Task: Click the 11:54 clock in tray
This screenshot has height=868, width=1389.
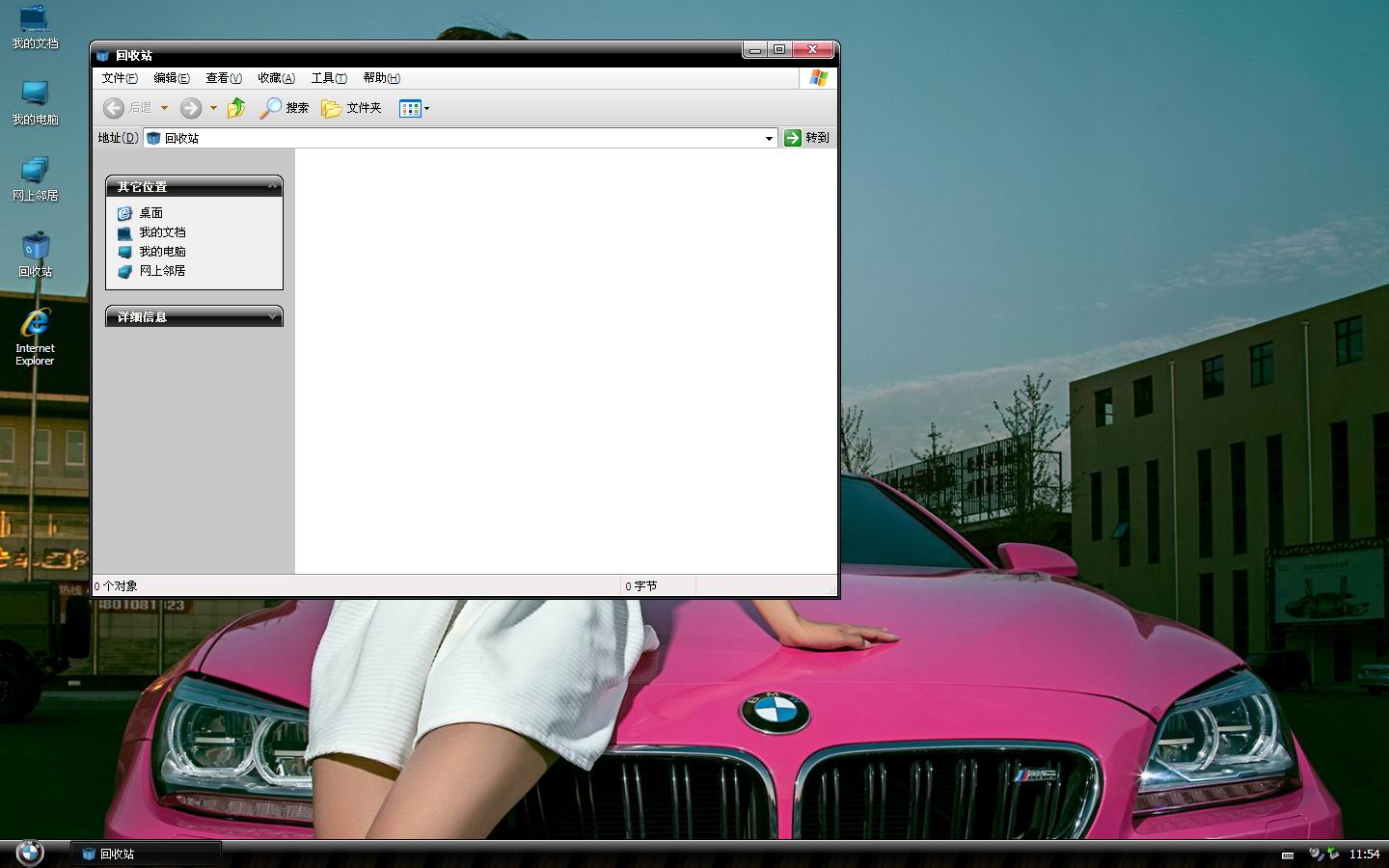Action: [x=1364, y=854]
